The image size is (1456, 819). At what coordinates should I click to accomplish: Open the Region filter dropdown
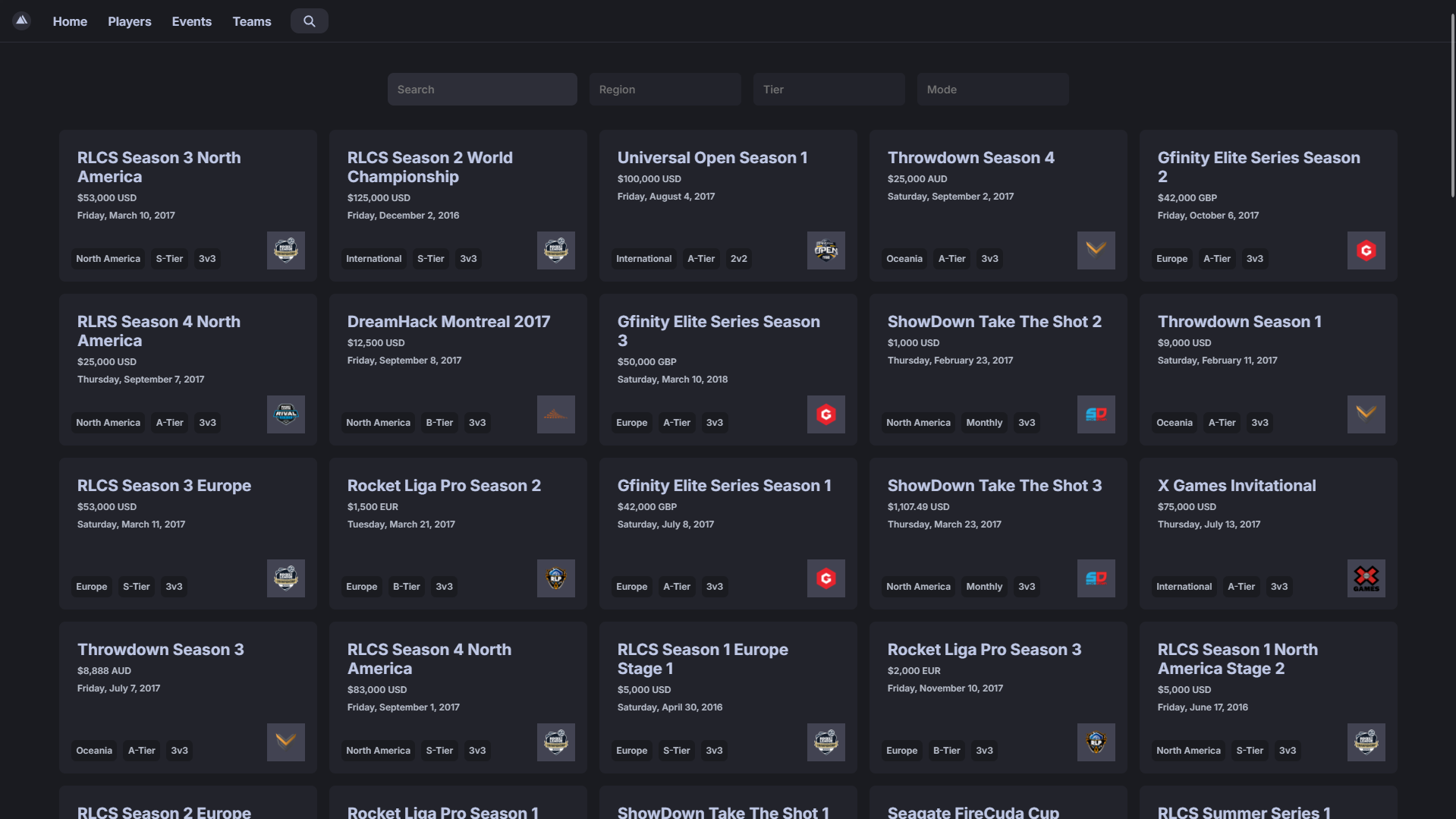coord(665,90)
